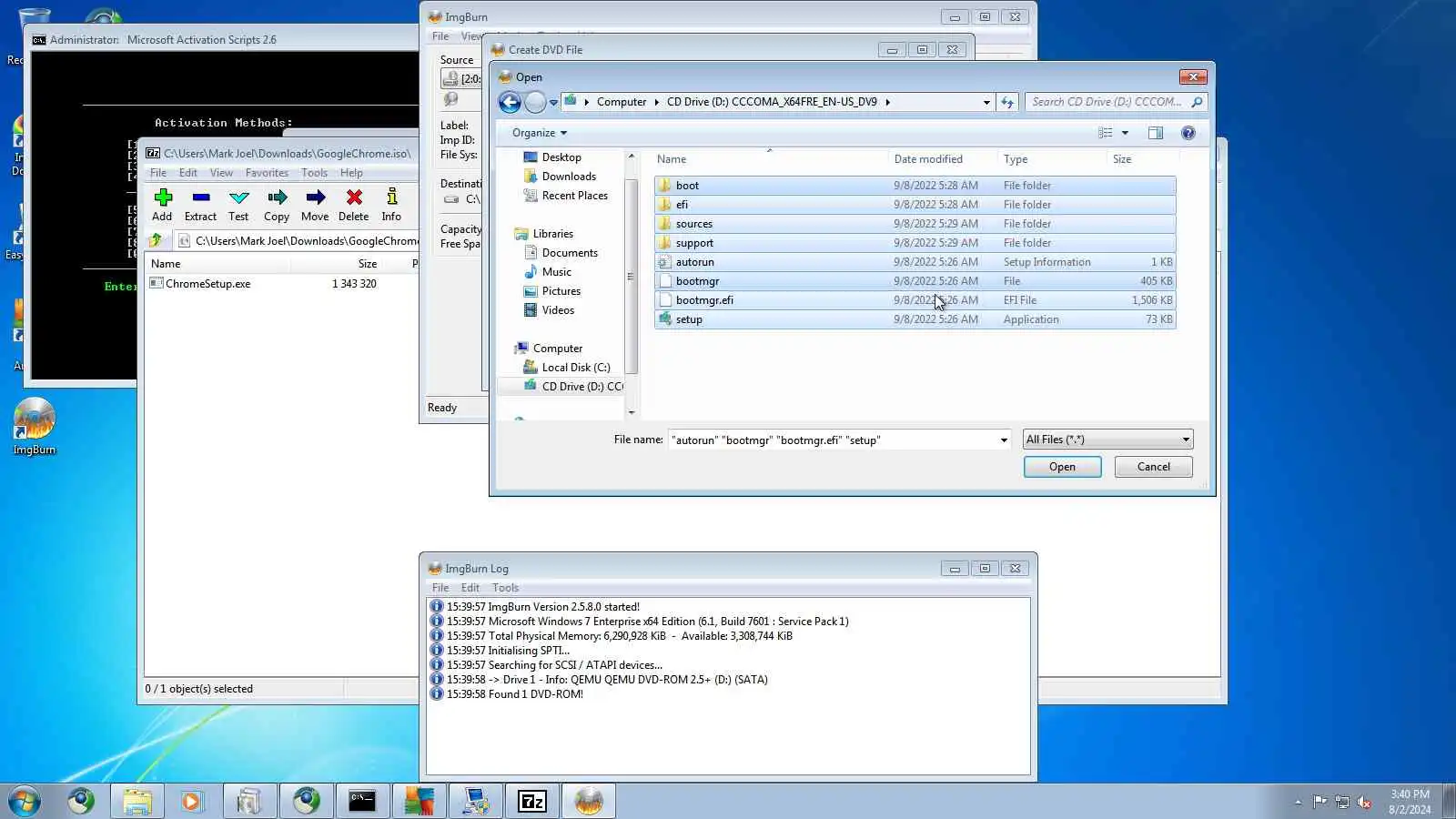Click 7-Zip Delete toolbar button
Viewport: 1456px width, 819px height.
point(354,205)
